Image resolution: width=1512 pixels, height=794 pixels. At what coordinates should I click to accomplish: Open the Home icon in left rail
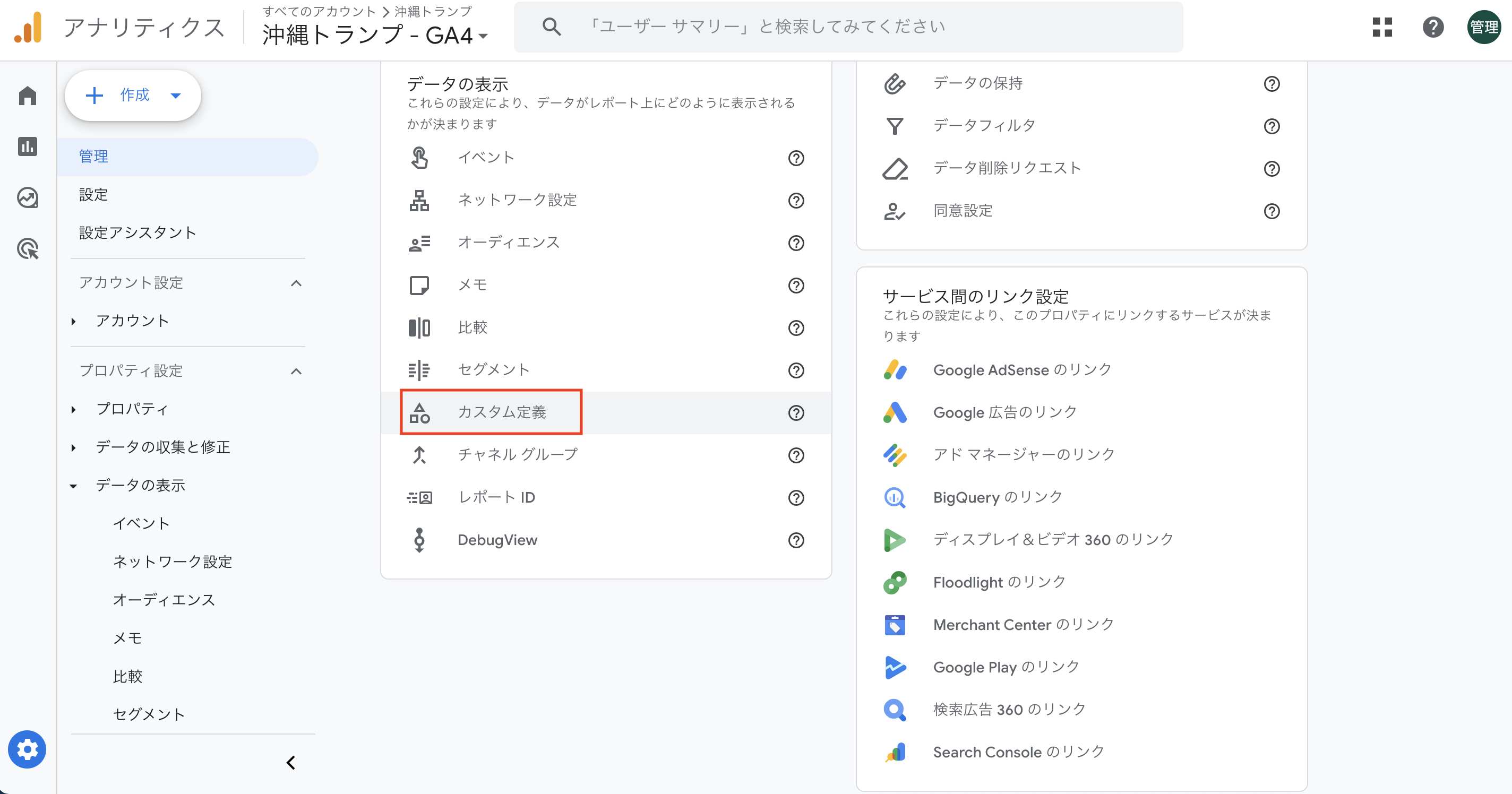[28, 96]
